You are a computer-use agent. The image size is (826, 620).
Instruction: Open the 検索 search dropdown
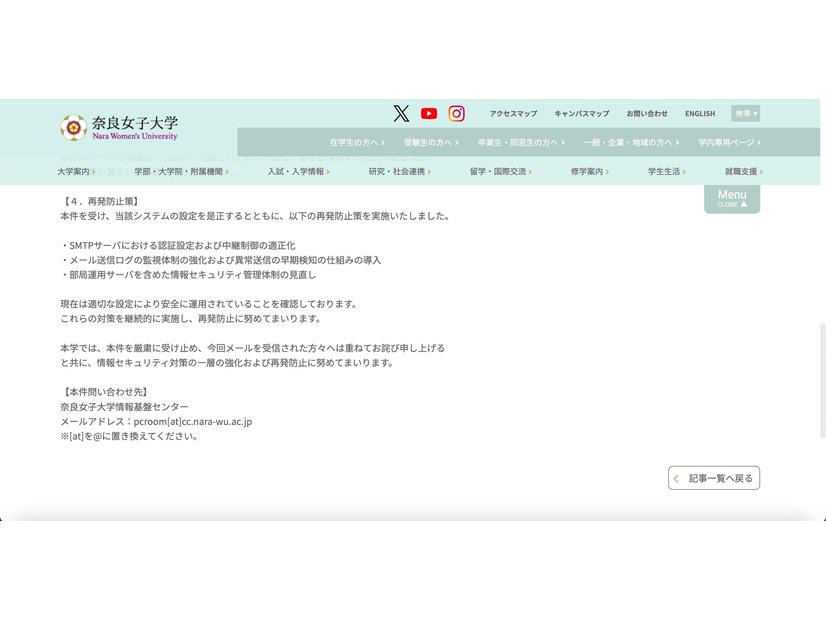point(746,112)
